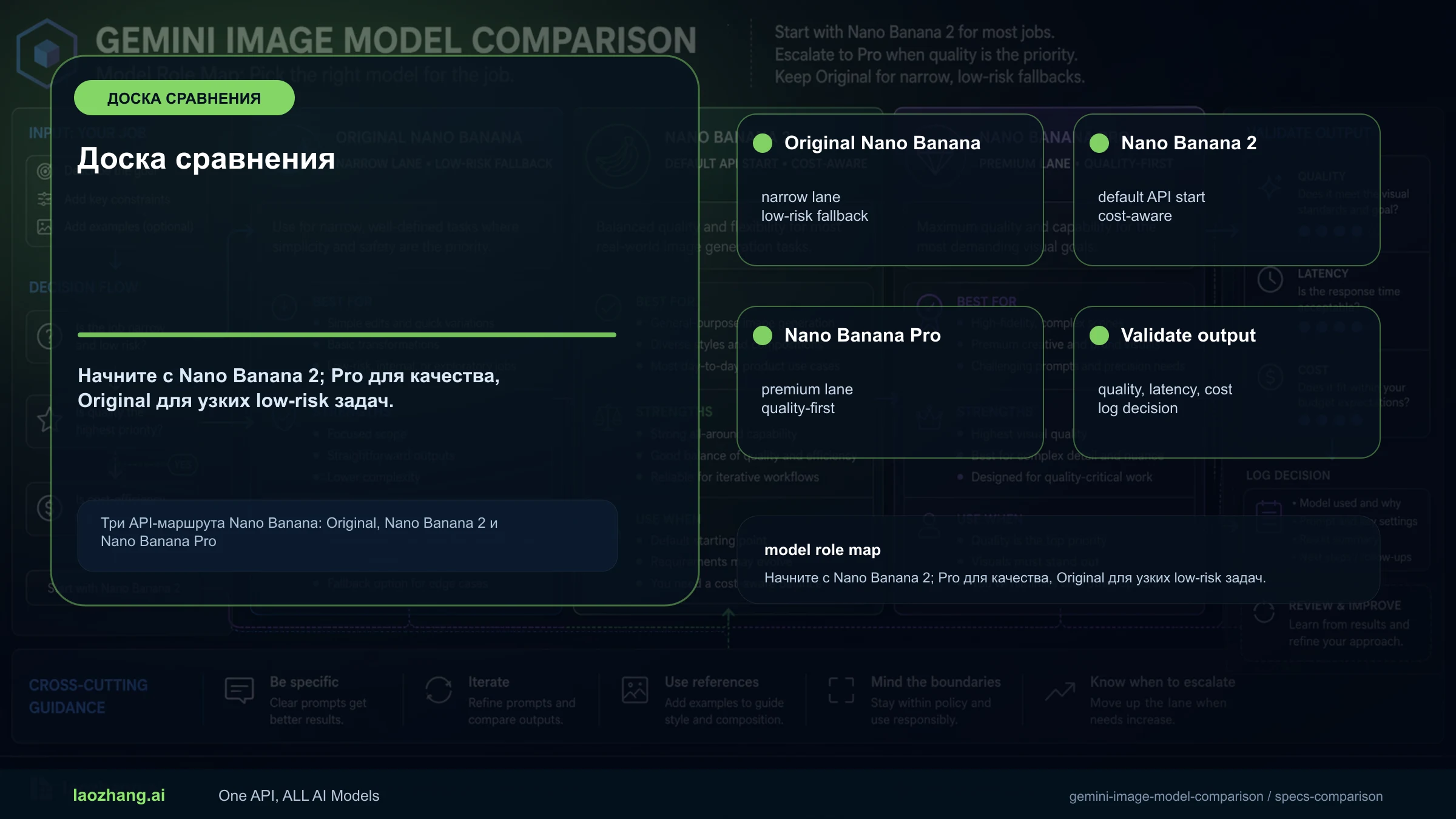1456x819 pixels.
Task: Click green dot beside Nano Banana 2
Action: click(1099, 143)
